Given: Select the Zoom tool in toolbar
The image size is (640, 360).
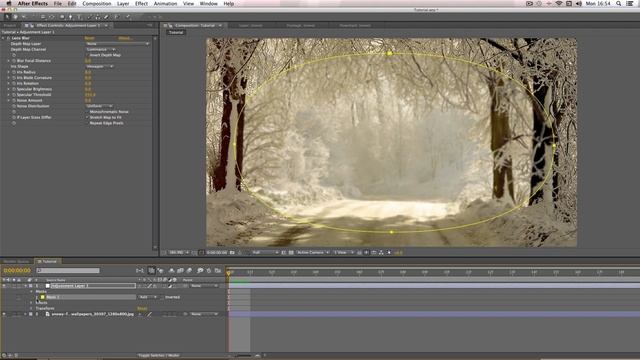Looking at the screenshot, I should point(24,17).
